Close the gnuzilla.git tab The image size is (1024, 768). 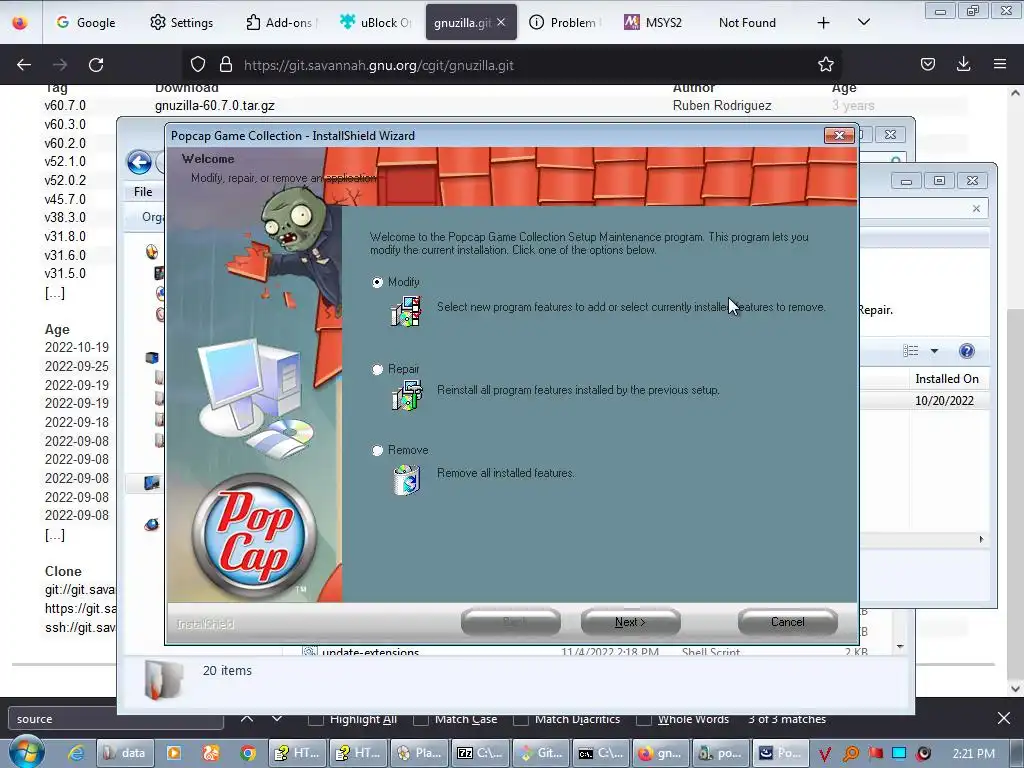pos(501,22)
